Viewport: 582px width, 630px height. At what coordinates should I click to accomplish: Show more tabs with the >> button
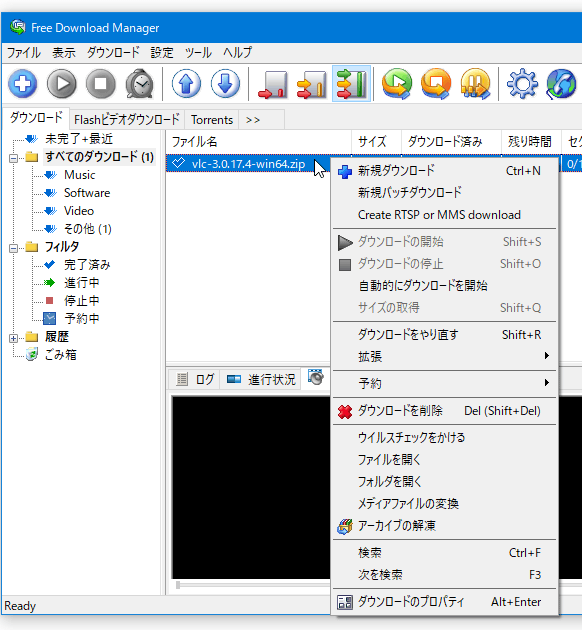point(253,120)
